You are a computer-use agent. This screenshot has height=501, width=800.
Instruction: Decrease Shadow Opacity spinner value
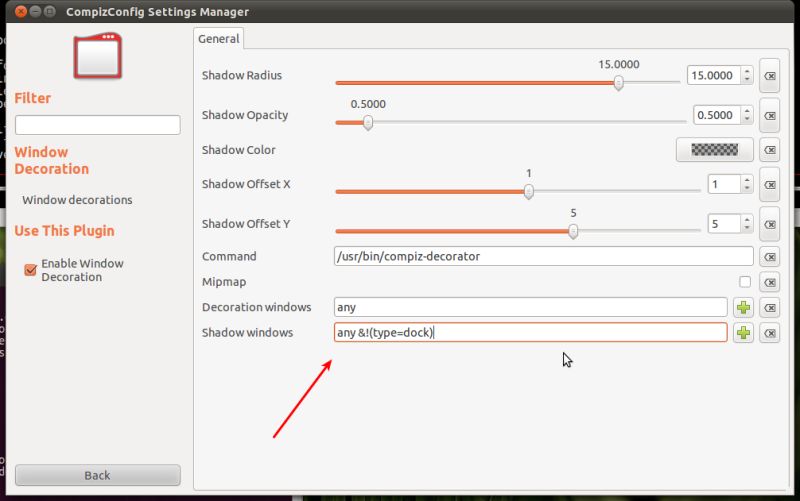[x=747, y=119]
